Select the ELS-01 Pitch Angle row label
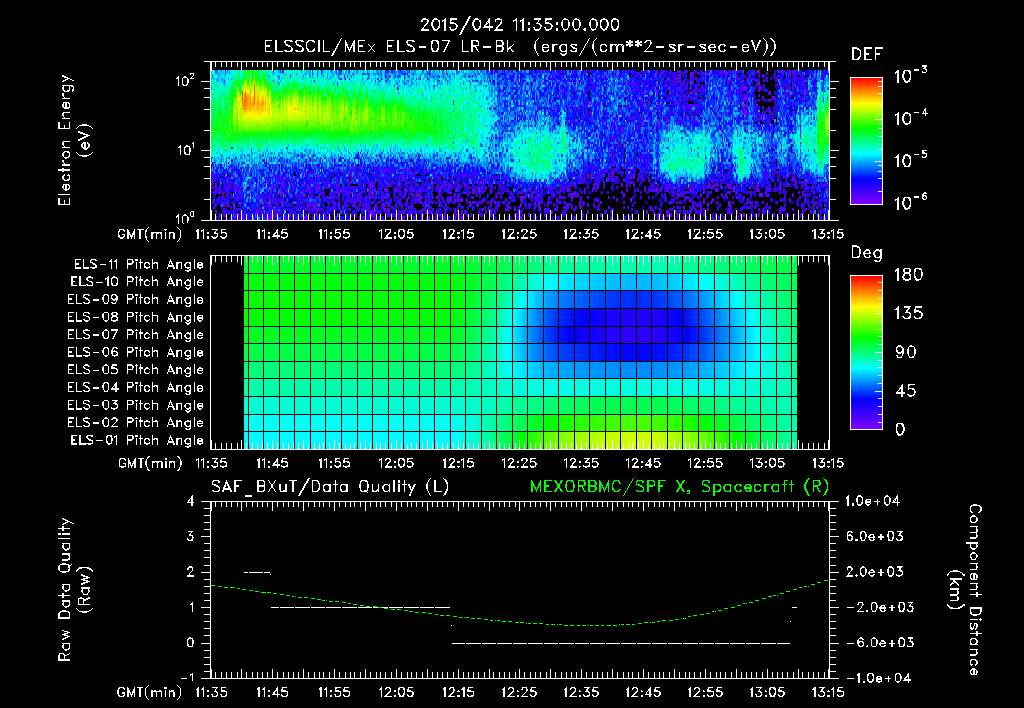1024x708 pixels. pos(137,440)
